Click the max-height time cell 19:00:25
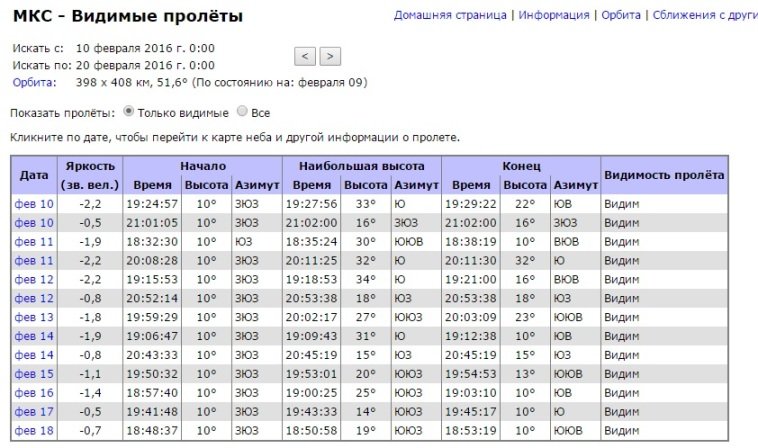This screenshot has width=758, height=448. tap(311, 392)
